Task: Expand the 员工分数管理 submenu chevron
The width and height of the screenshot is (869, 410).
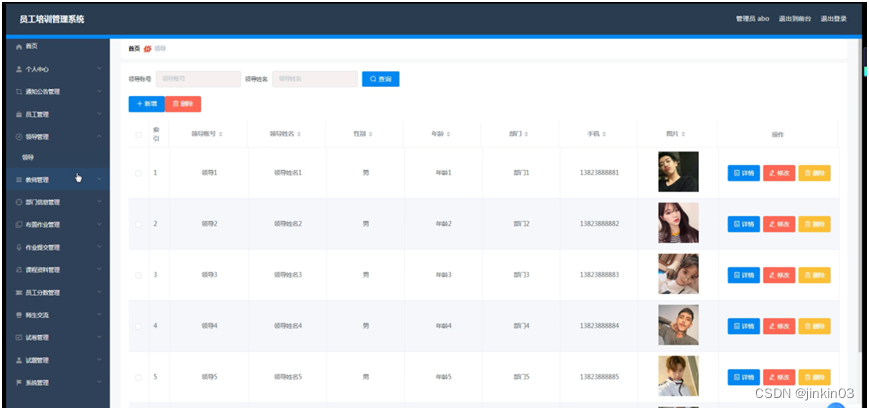Action: [x=99, y=292]
